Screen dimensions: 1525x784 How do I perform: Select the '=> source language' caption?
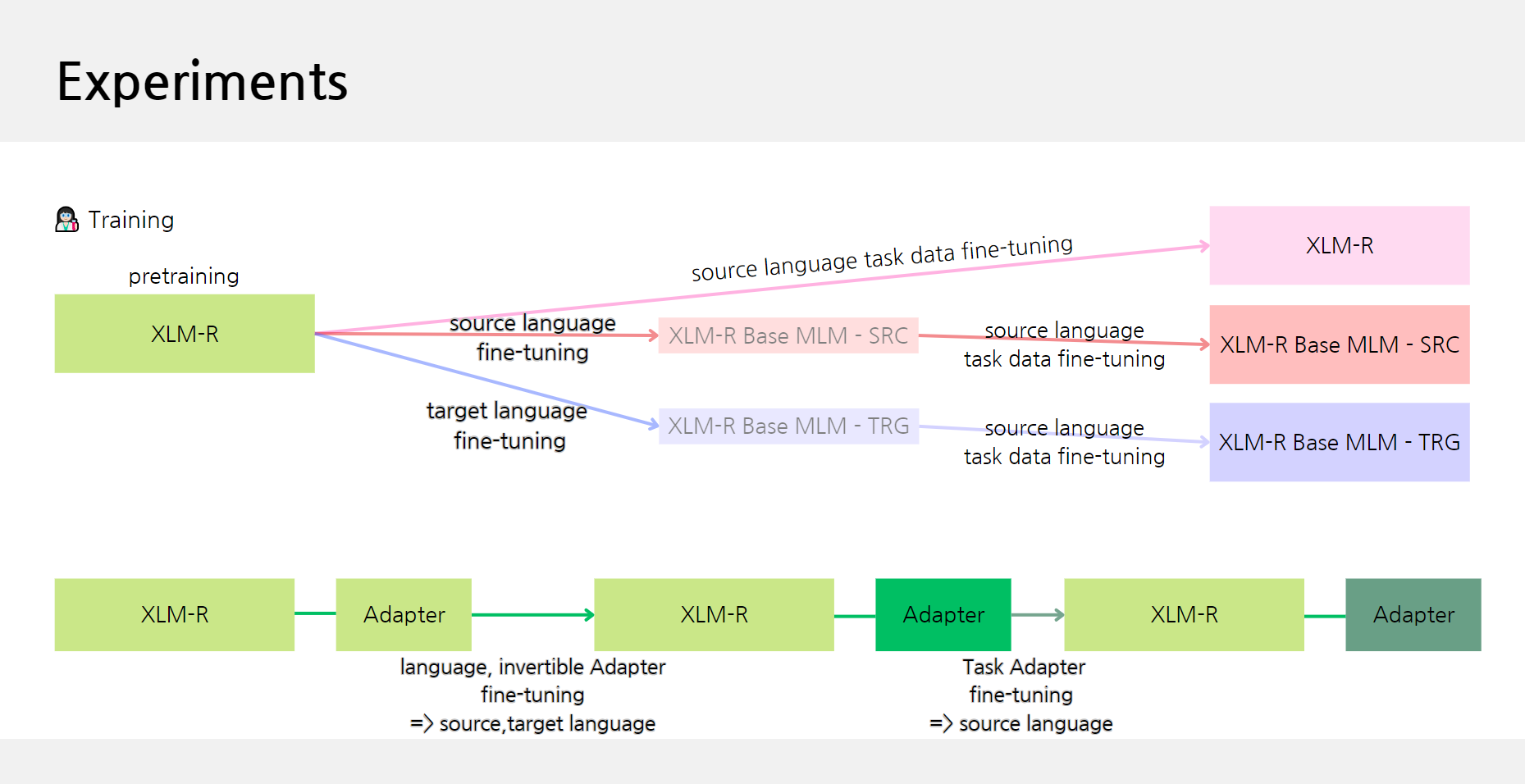click(x=1021, y=723)
